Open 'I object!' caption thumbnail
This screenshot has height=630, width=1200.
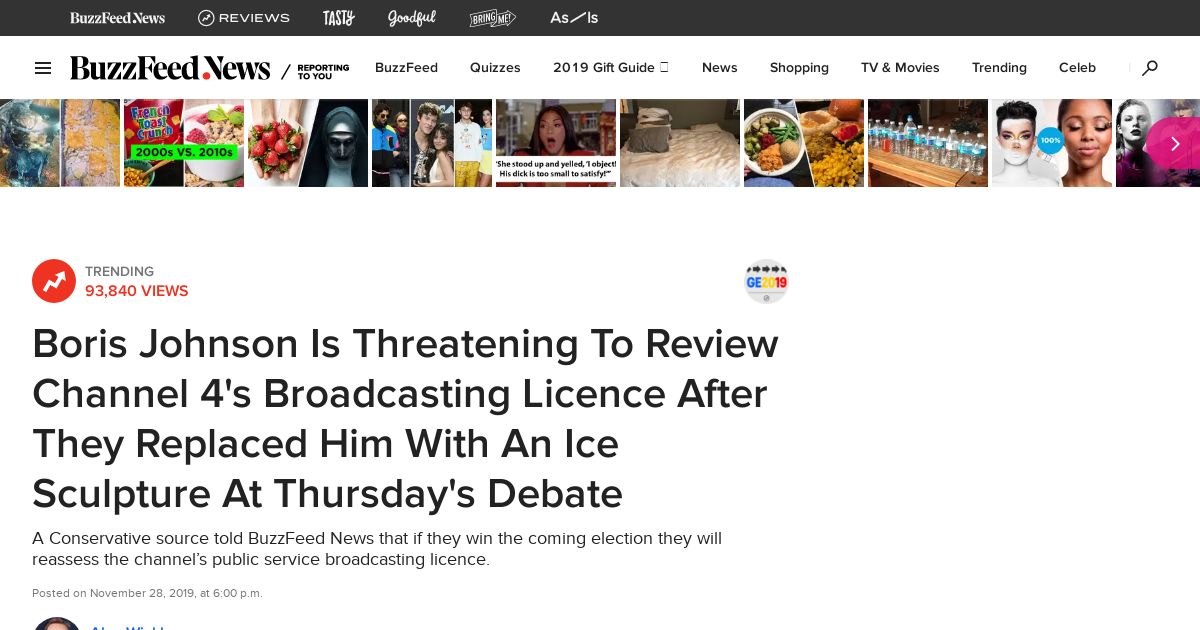pos(556,143)
